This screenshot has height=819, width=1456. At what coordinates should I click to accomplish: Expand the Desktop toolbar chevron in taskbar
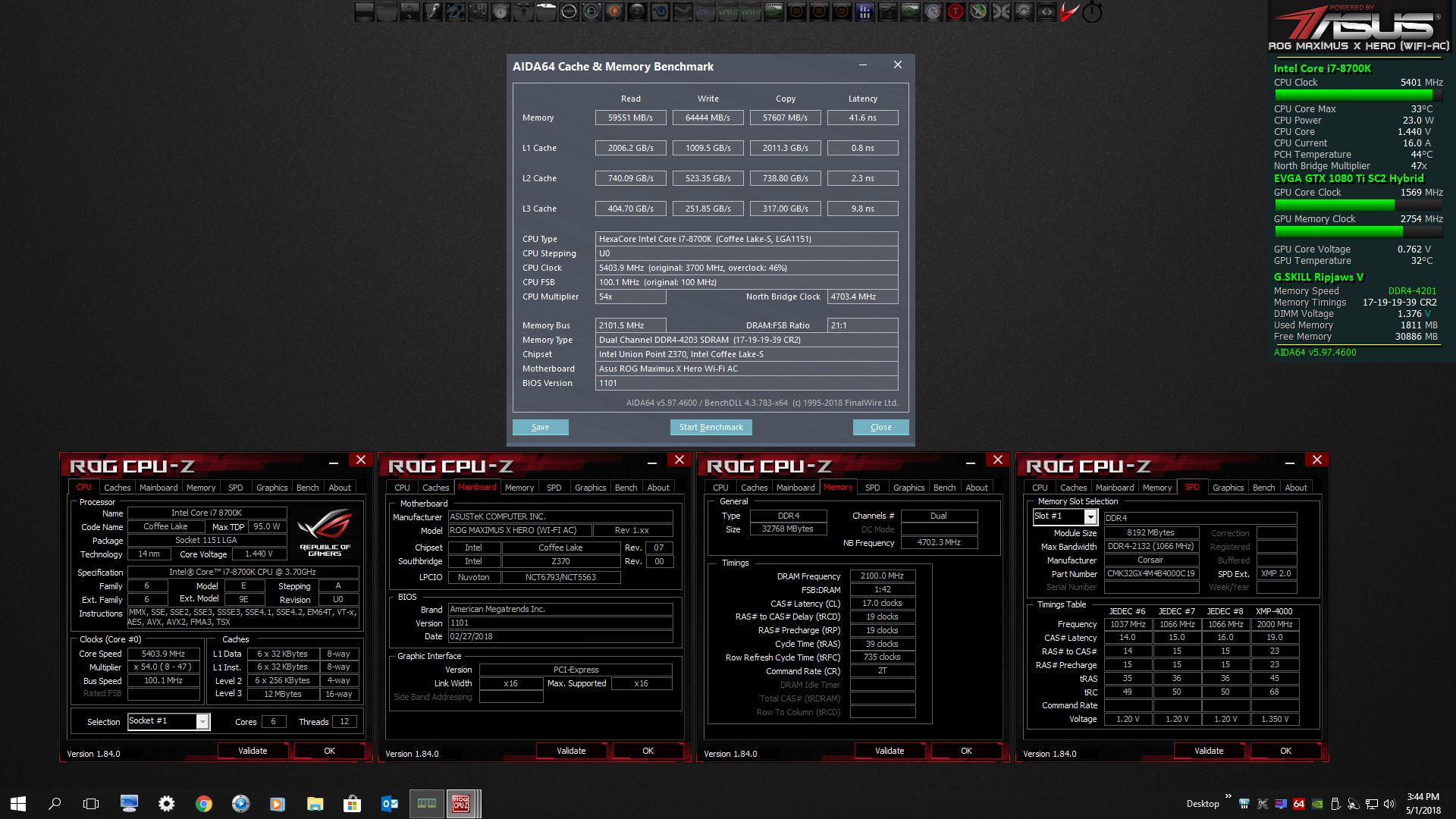point(1228,796)
